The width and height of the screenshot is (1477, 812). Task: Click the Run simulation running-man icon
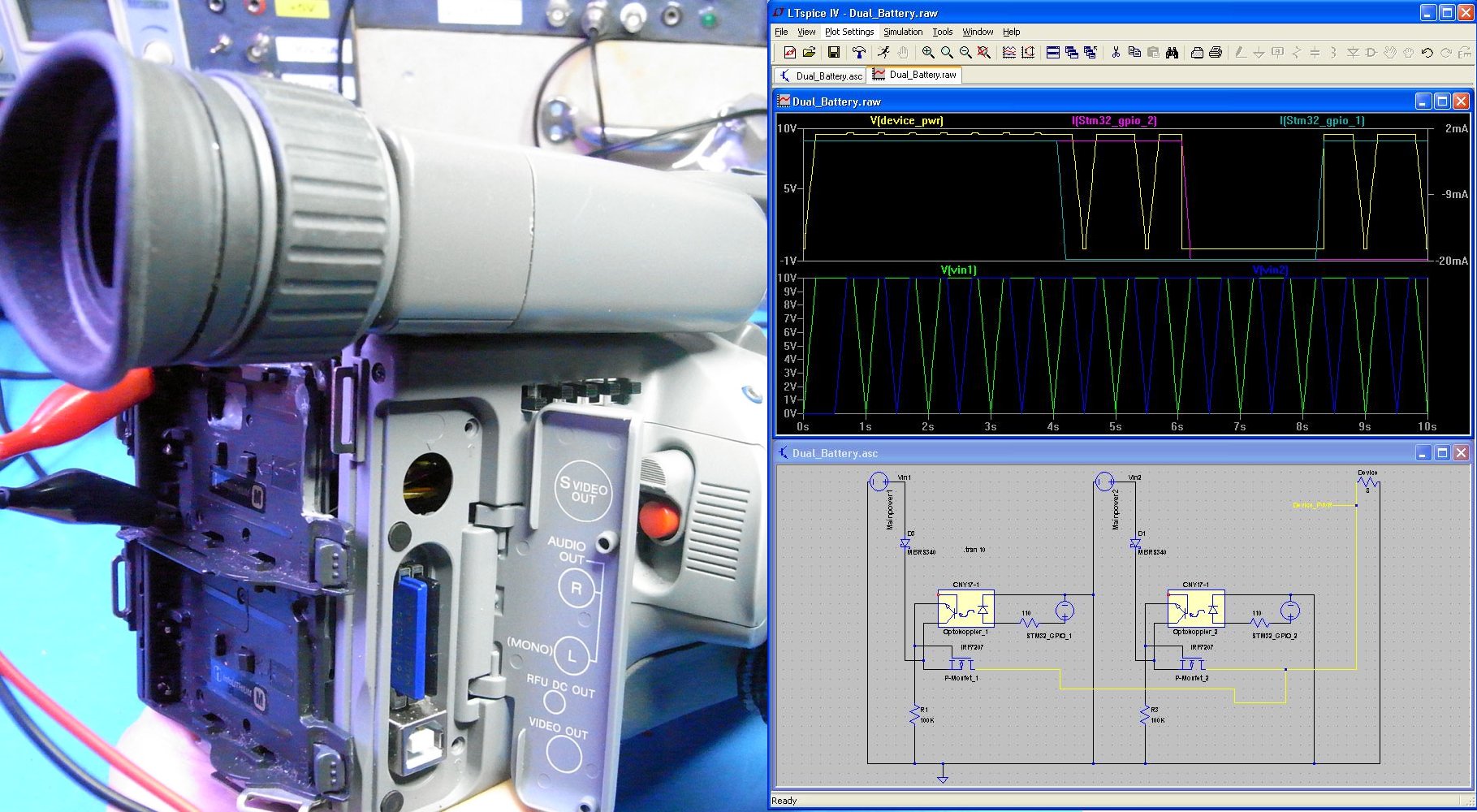pyautogui.click(x=883, y=53)
